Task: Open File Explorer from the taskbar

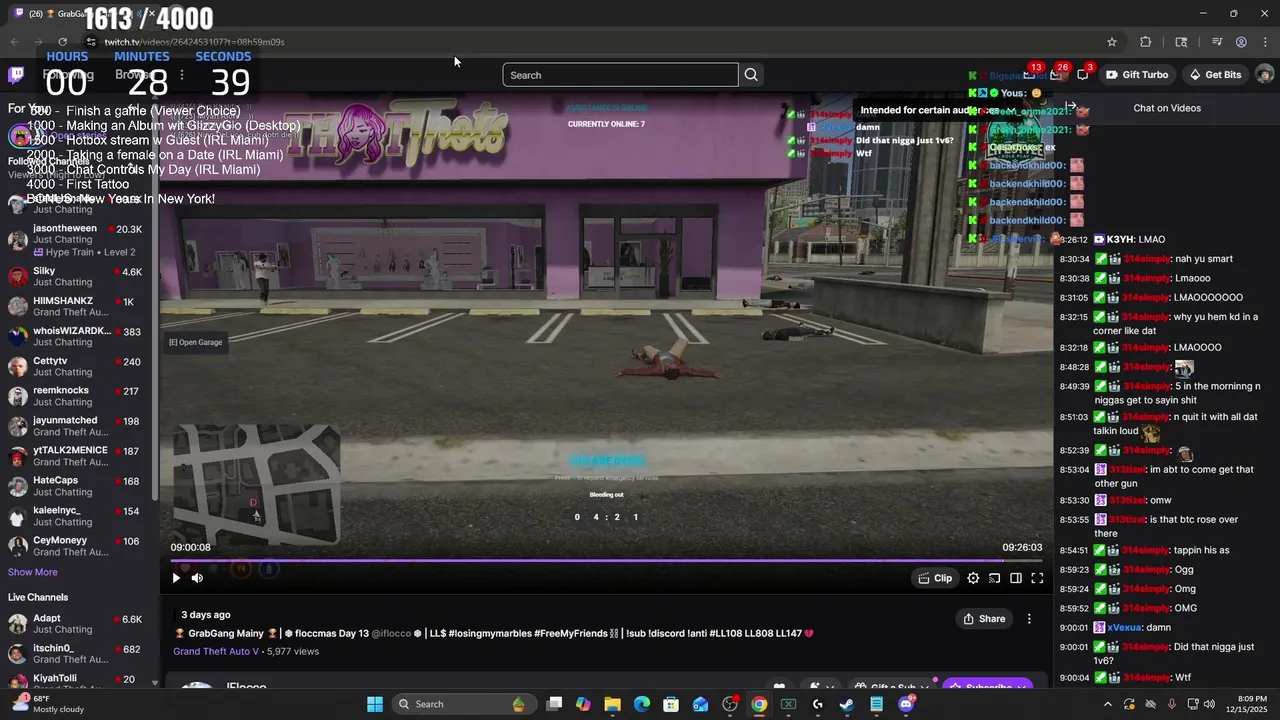Action: (x=612, y=704)
